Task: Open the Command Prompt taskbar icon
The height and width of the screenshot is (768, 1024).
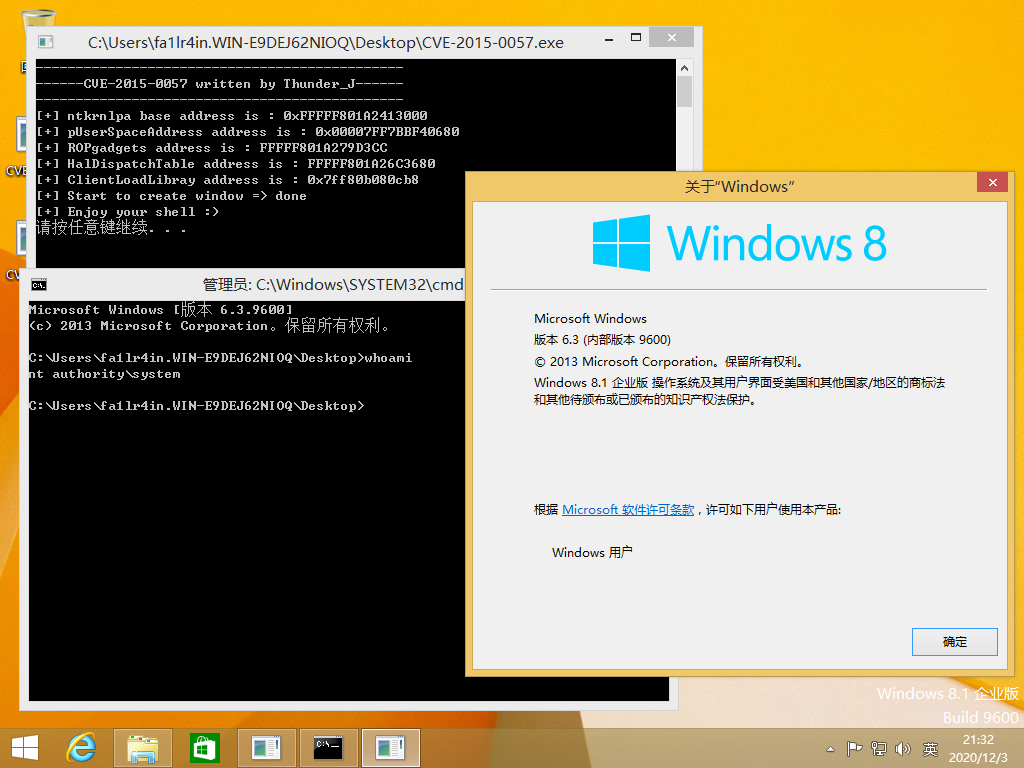Action: [328, 747]
